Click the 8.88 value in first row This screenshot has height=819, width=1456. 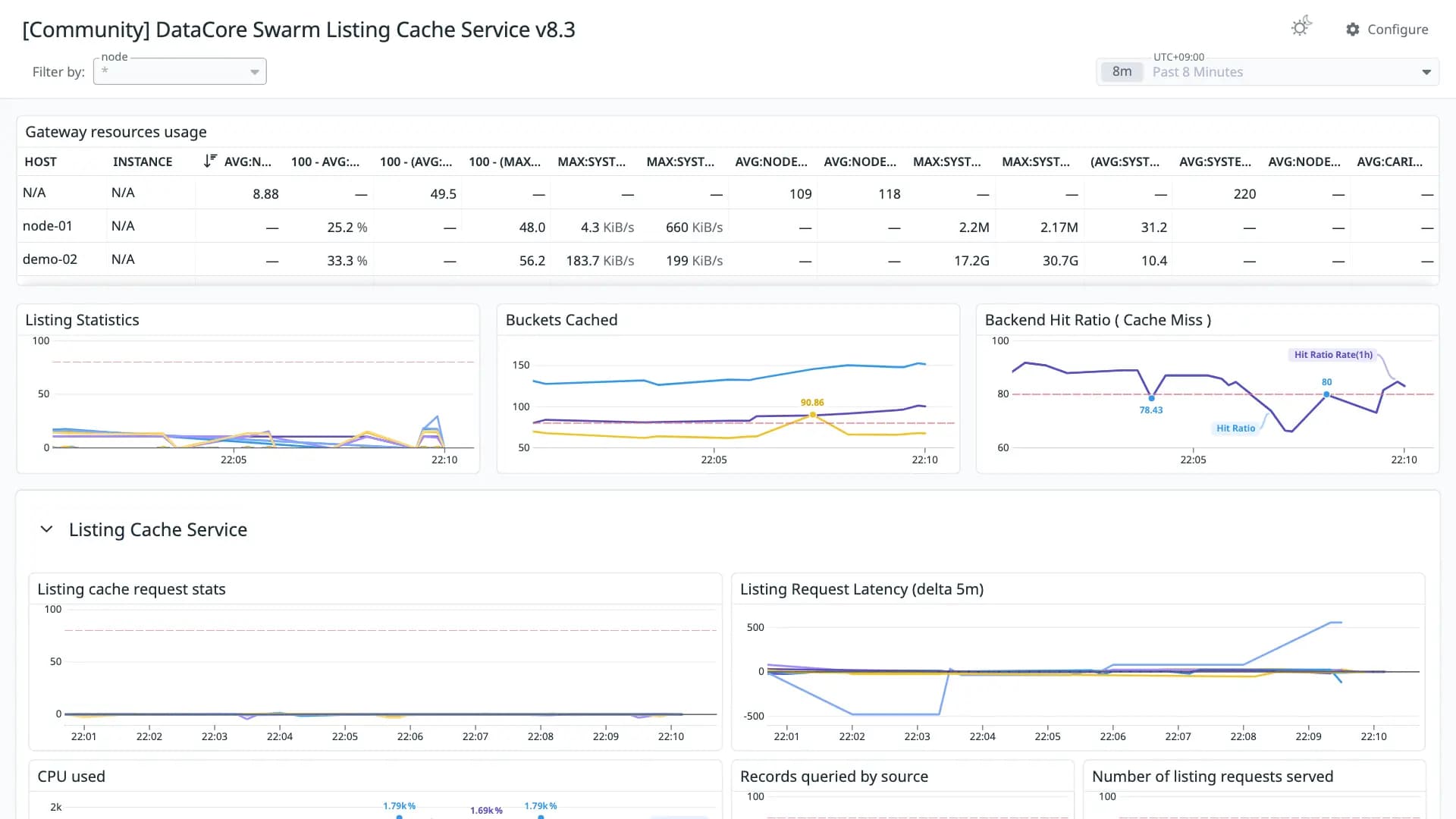pyautogui.click(x=265, y=194)
